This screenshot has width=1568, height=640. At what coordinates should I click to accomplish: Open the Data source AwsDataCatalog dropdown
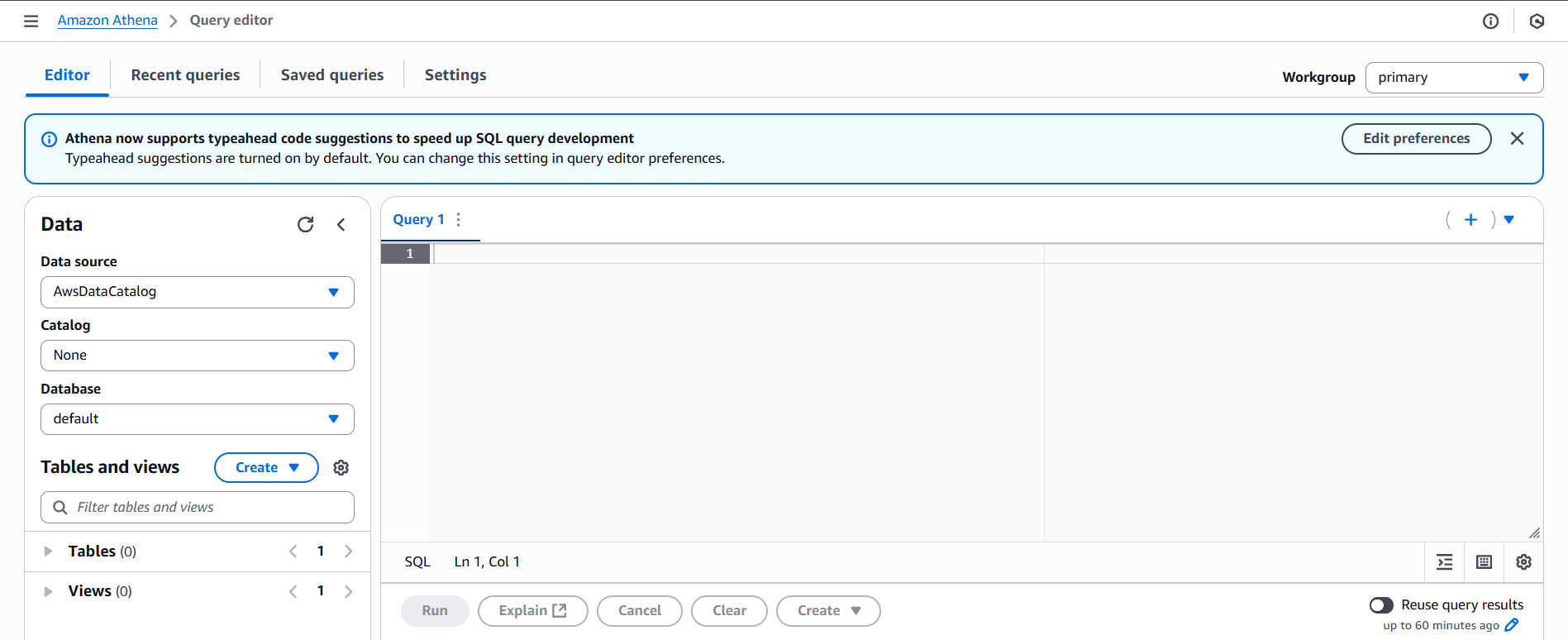pos(197,292)
